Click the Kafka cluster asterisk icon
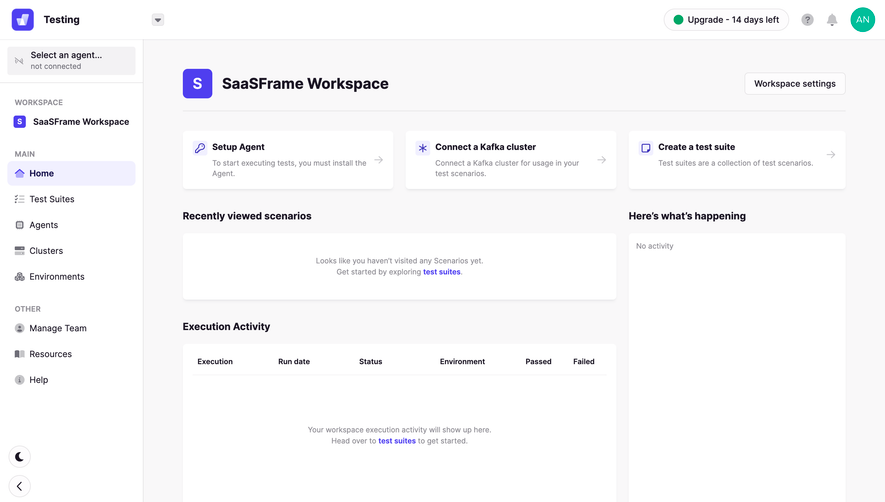Image resolution: width=885 pixels, height=502 pixels. (x=423, y=148)
